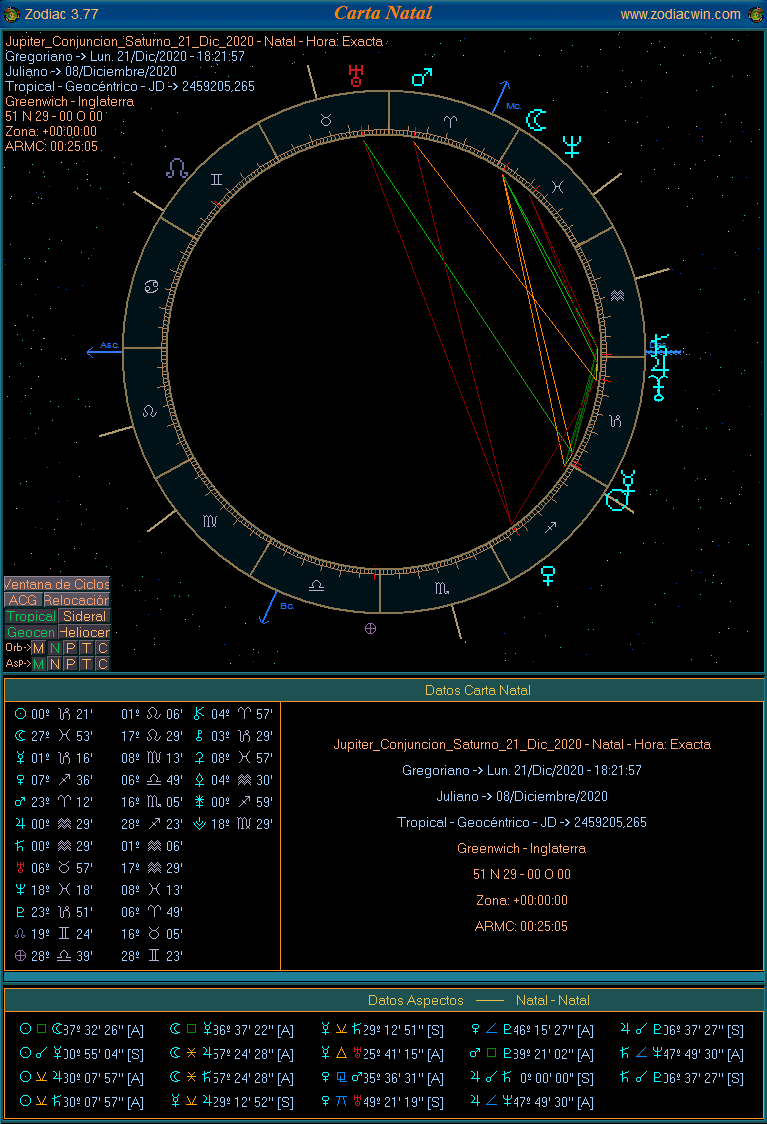Image resolution: width=767 pixels, height=1124 pixels.
Task: Toggle the Asp C option
Action: pyautogui.click(x=103, y=664)
